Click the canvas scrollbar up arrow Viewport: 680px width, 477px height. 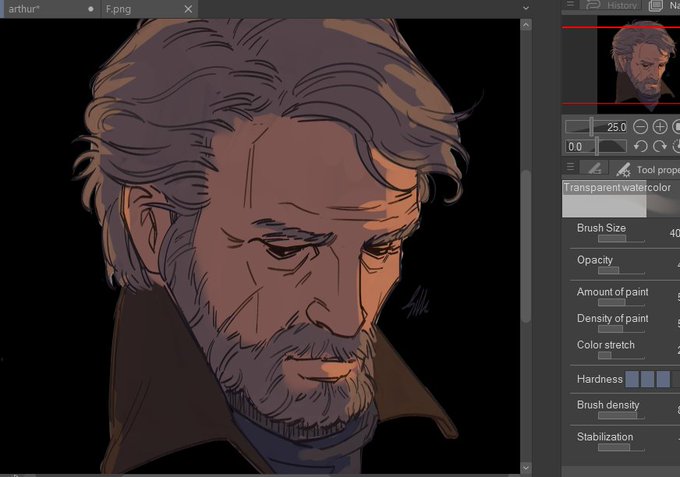click(x=526, y=25)
